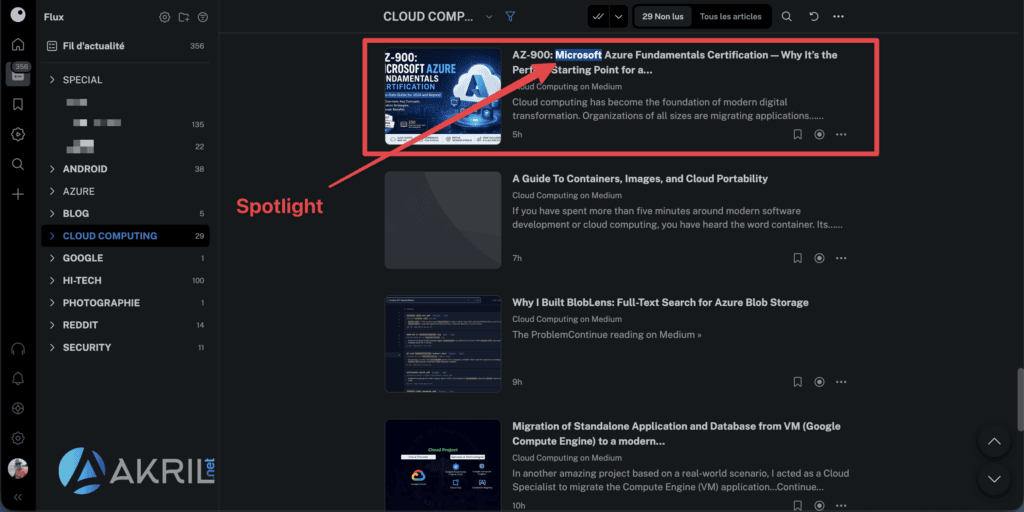1024x512 pixels.
Task: Expand the GOOGLE folder chevron
Action: tap(52, 258)
